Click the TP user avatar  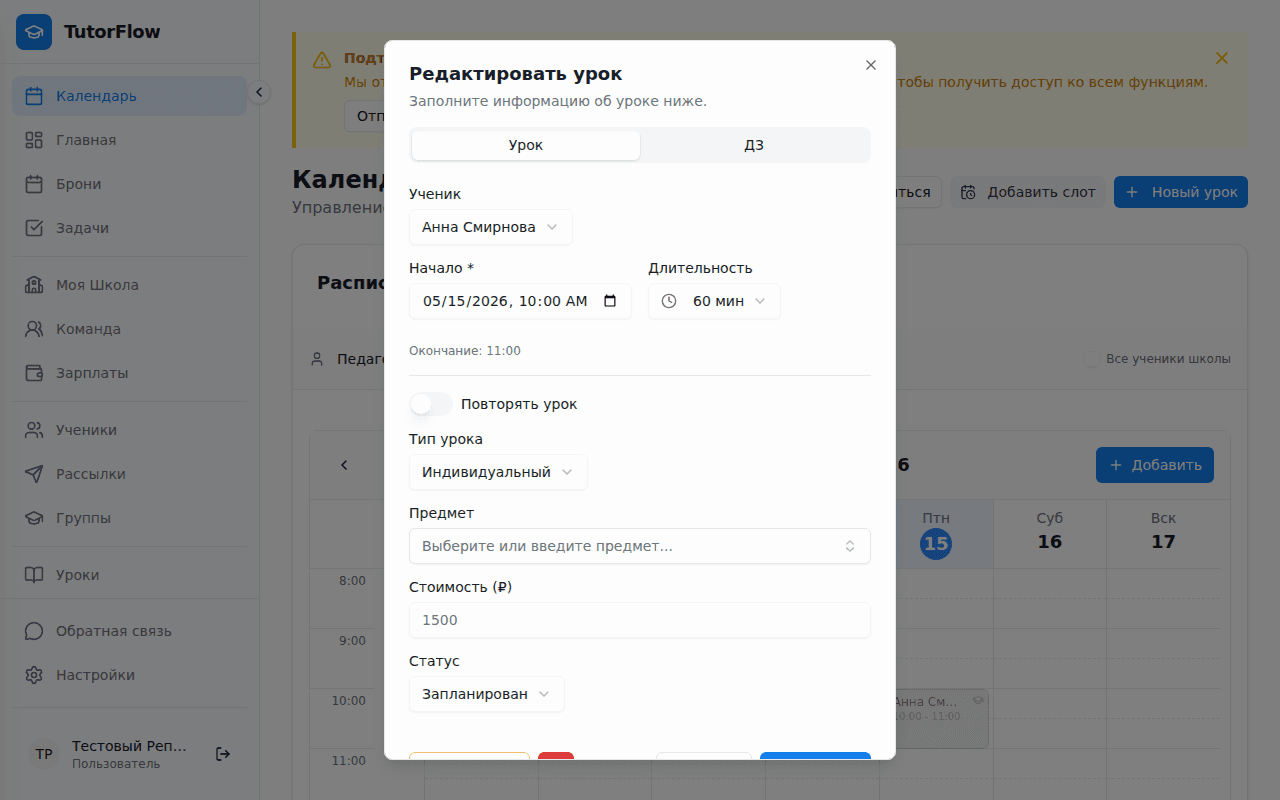(x=44, y=754)
